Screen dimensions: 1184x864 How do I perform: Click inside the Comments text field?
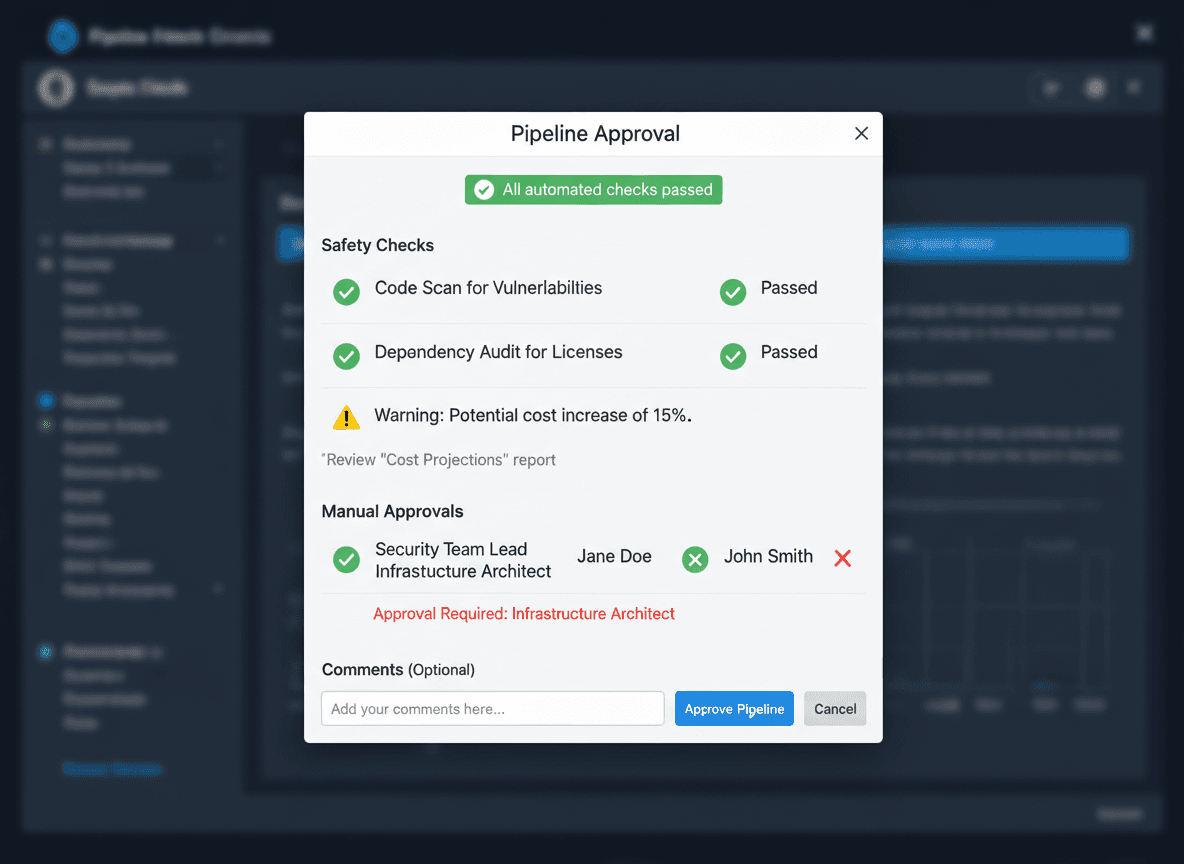pos(492,708)
